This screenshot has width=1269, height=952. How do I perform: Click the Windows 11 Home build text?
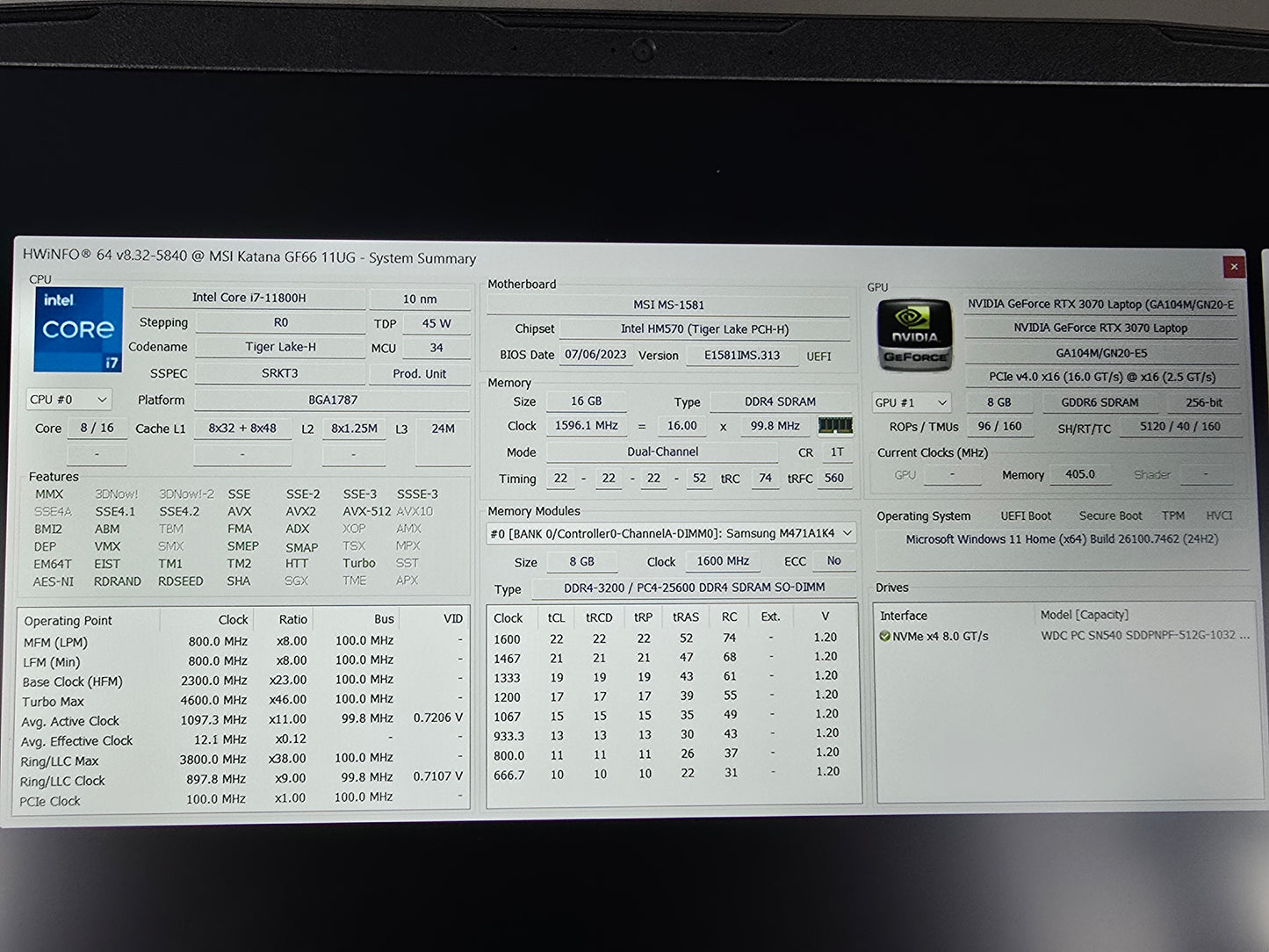[1062, 538]
